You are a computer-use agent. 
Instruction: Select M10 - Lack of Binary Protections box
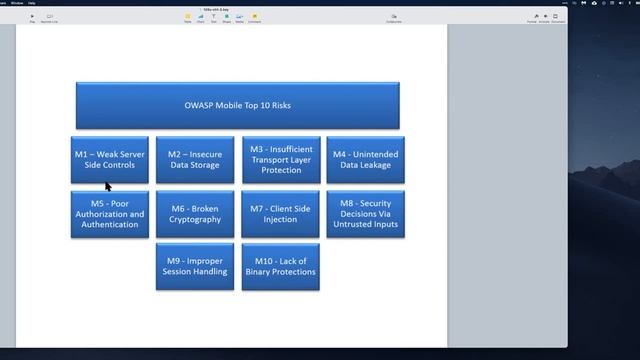point(281,267)
